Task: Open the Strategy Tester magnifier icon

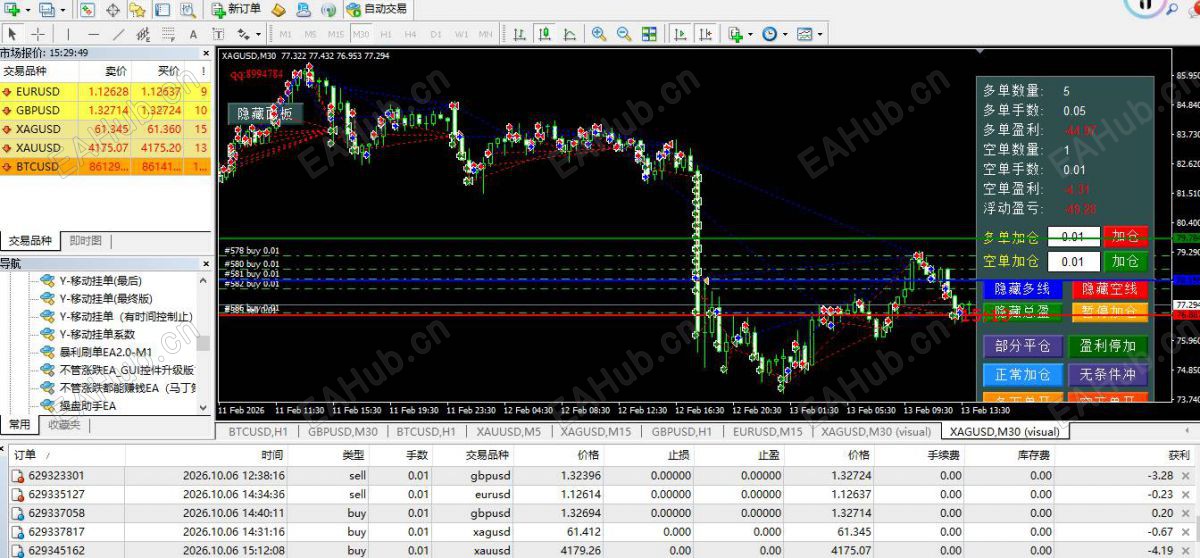Action: 189,9
